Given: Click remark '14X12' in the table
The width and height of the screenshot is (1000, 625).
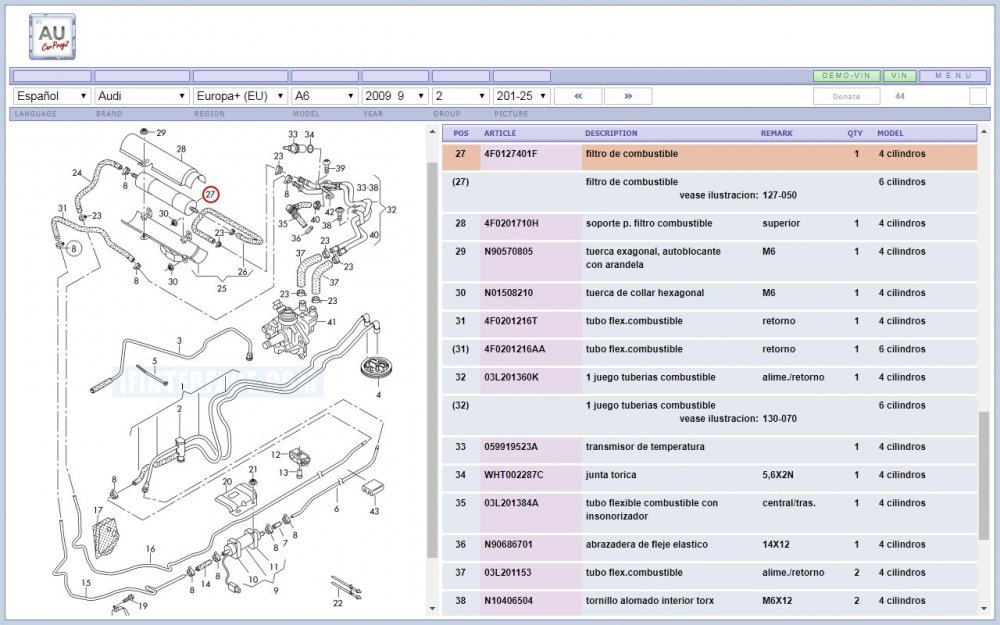Looking at the screenshot, I should click(776, 544).
